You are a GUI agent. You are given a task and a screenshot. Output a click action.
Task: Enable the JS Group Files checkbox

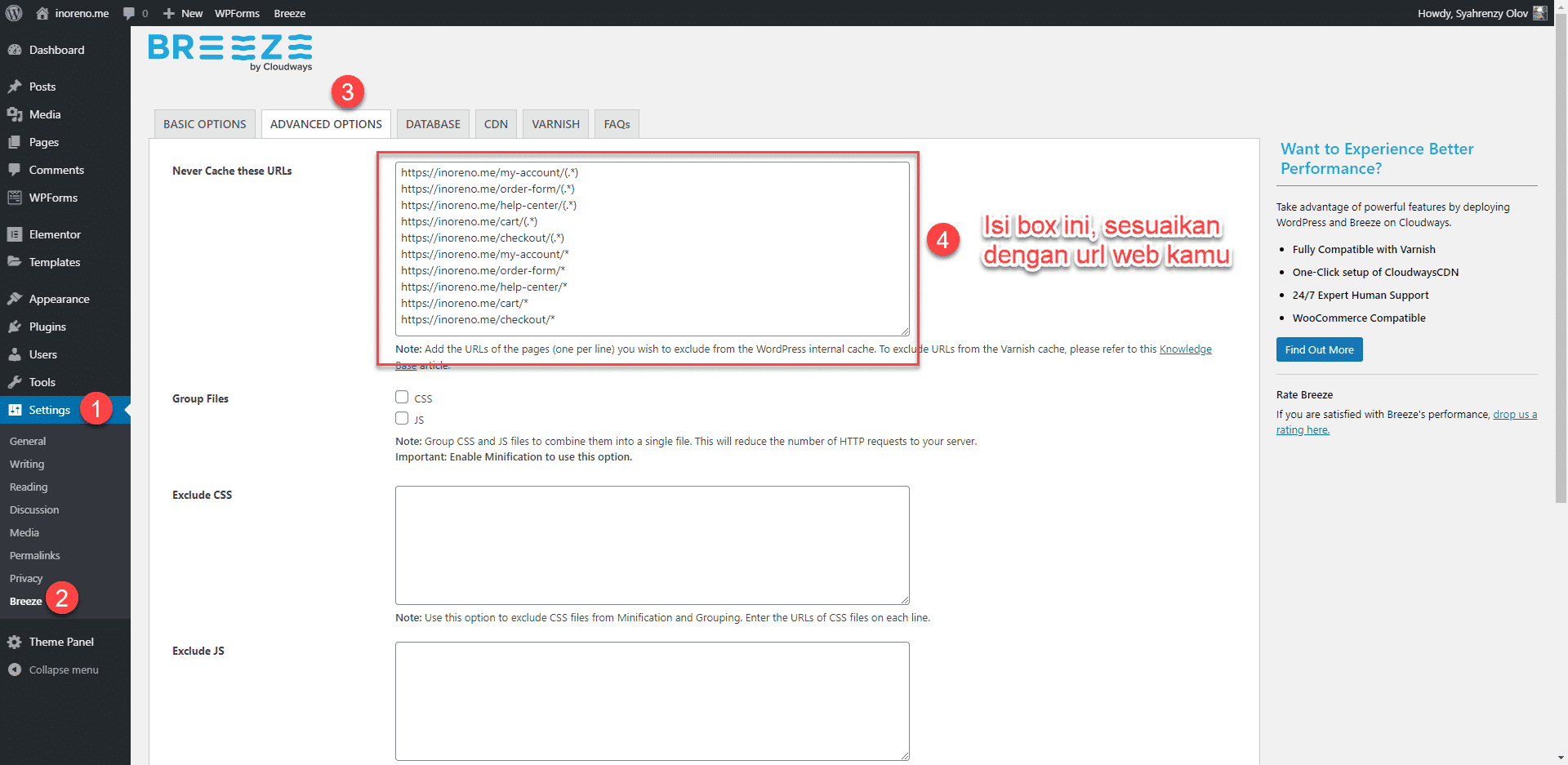[x=402, y=418]
